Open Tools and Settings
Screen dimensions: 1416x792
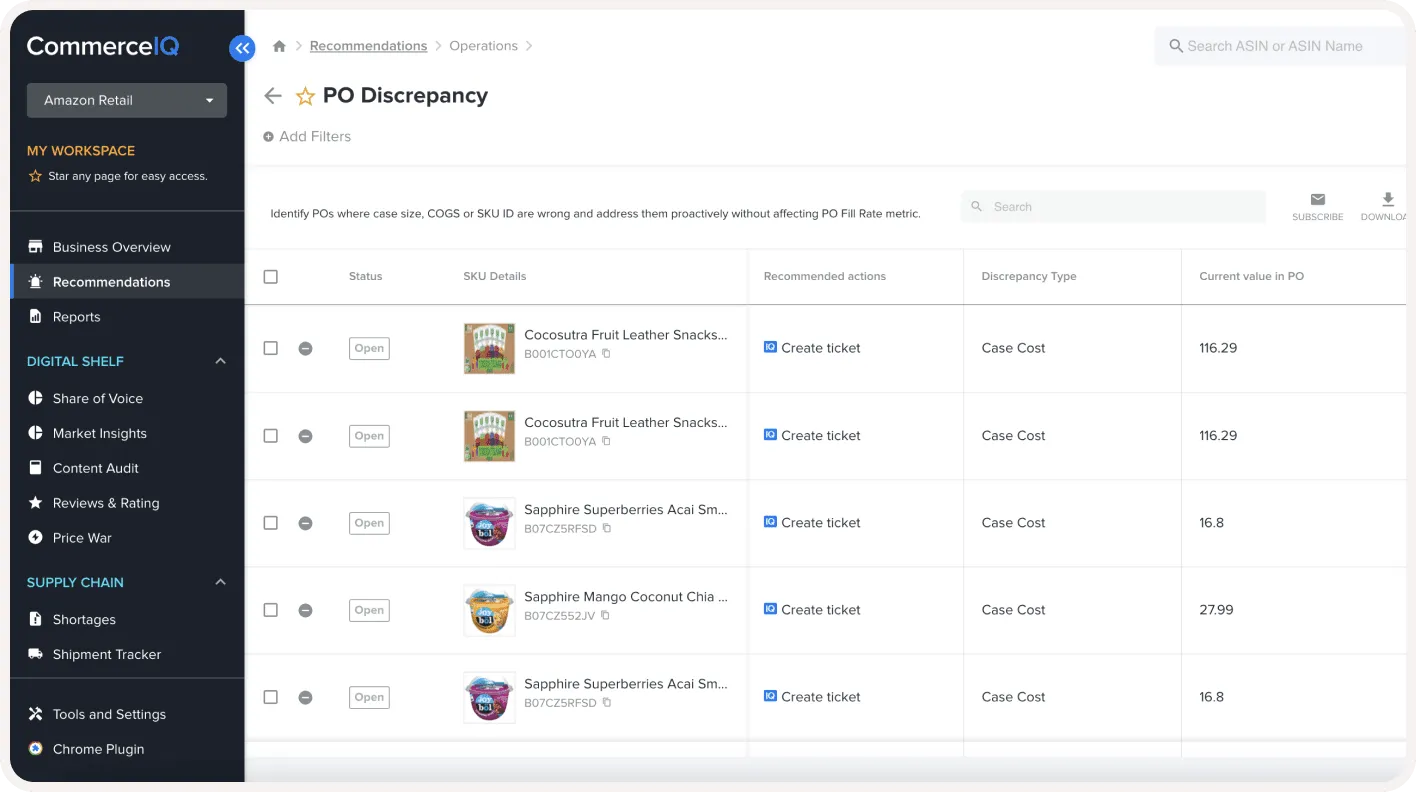110,714
